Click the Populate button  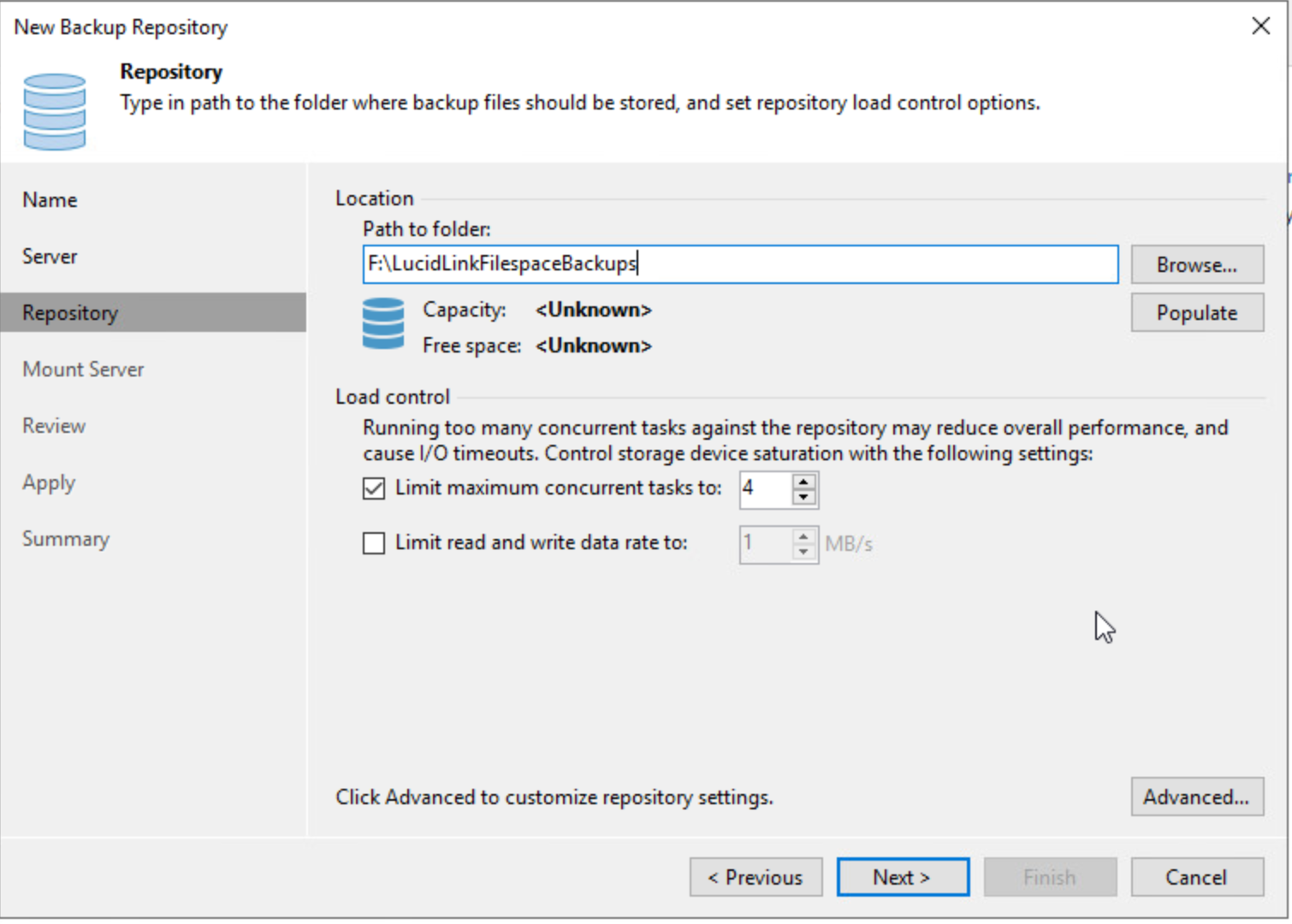pyautogui.click(x=1197, y=312)
